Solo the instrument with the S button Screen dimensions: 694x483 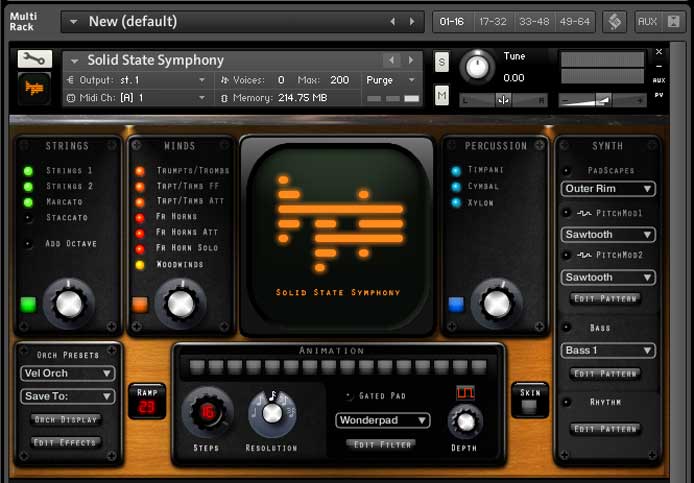(x=441, y=62)
